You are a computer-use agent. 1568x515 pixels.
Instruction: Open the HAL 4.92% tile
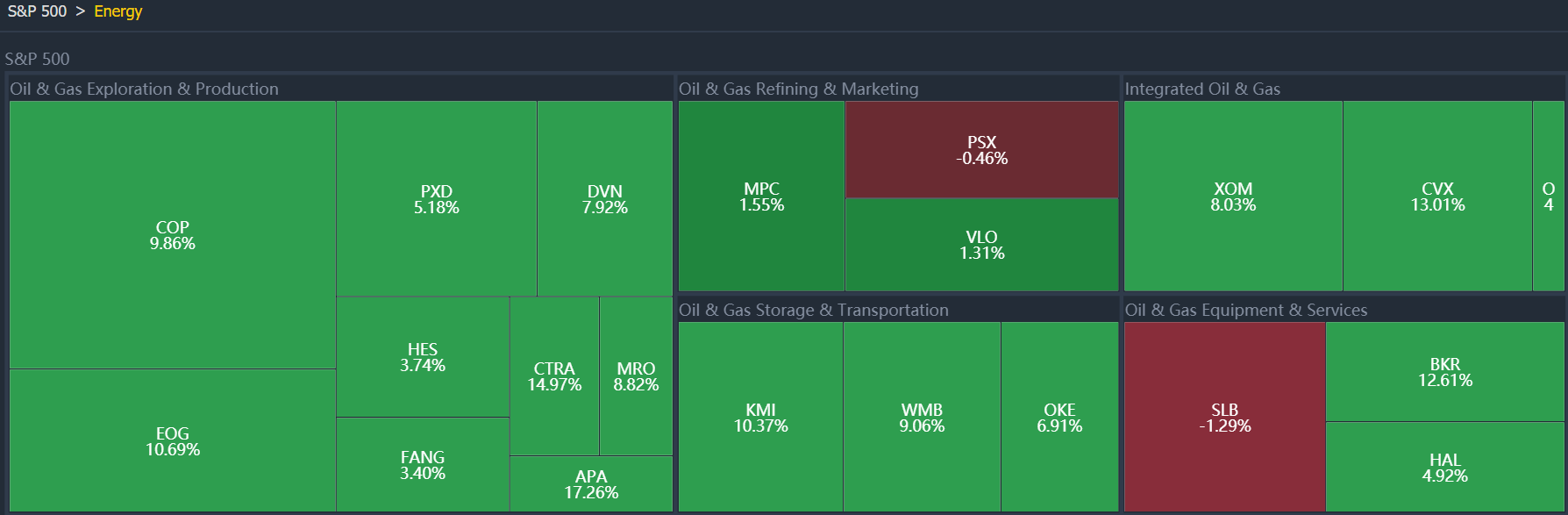tap(1444, 467)
